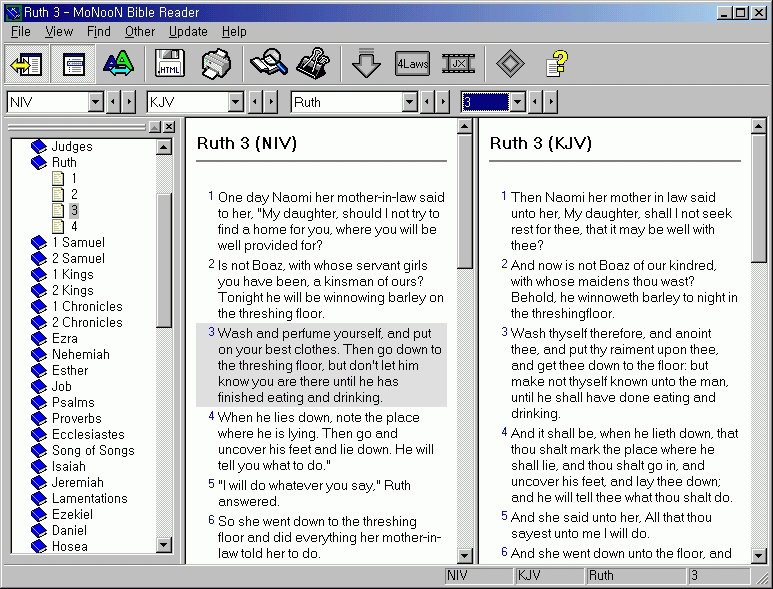Image resolution: width=773 pixels, height=589 pixels.
Task: Click the JX film strip icon
Action: [x=458, y=64]
